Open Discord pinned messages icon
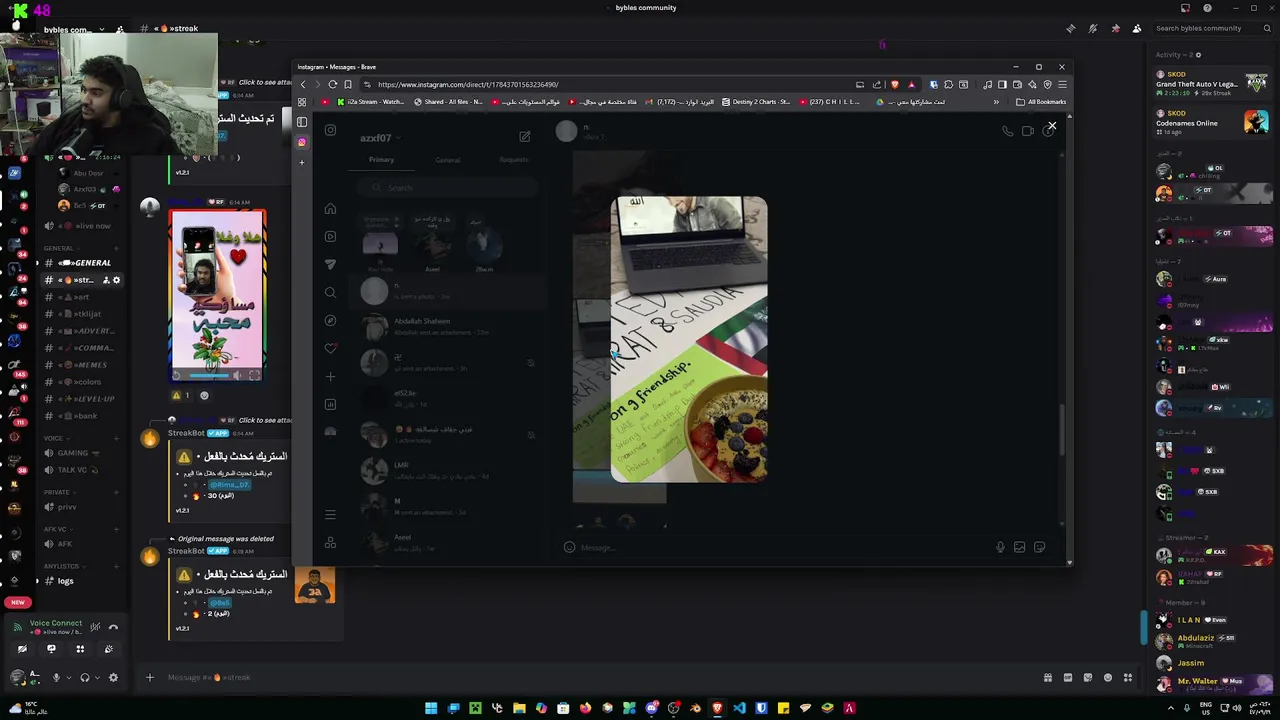 [x=1115, y=28]
